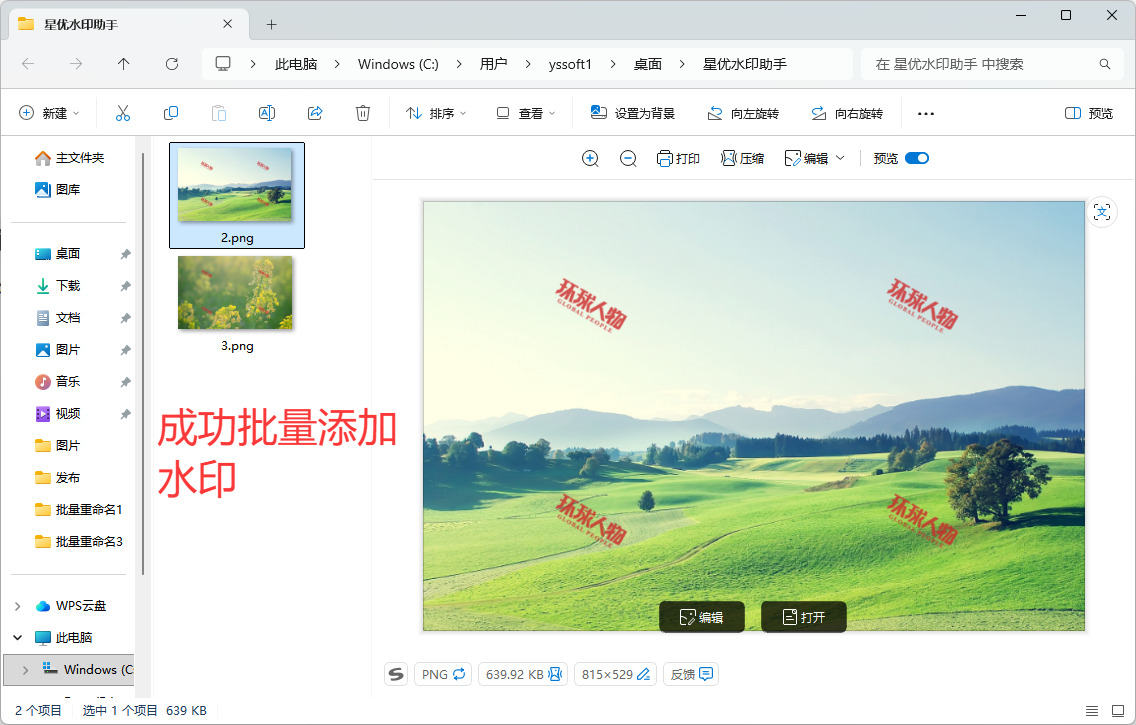This screenshot has height=725, width=1136.
Task: Click the translate icon beside preview image
Action: pos(1102,212)
